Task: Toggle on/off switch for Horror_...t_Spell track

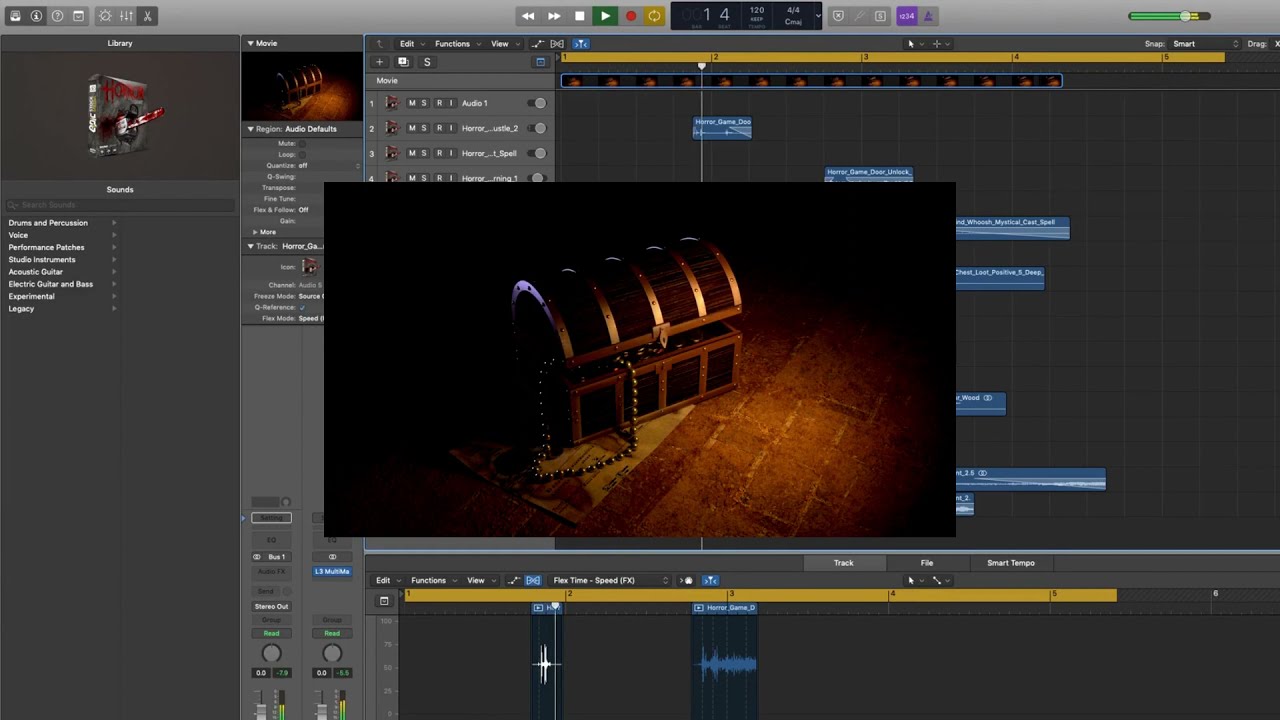Action: click(537, 153)
